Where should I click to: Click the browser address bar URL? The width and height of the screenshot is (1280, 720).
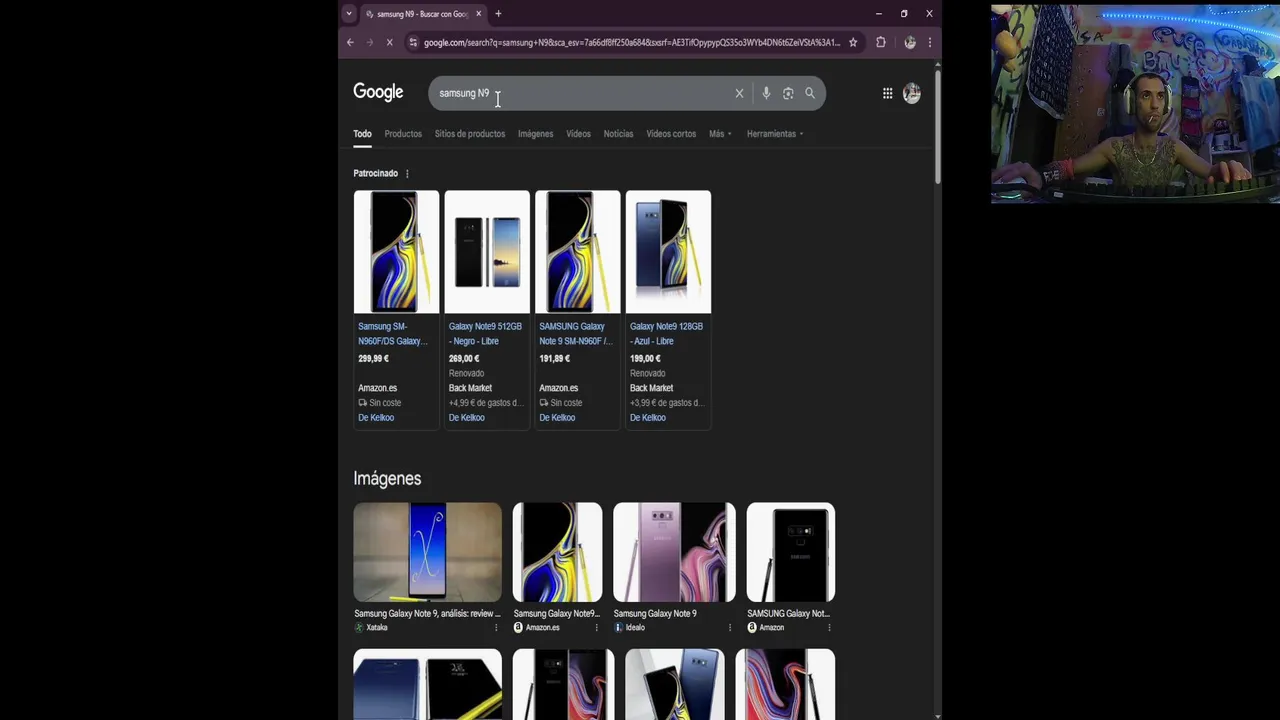[x=632, y=42]
